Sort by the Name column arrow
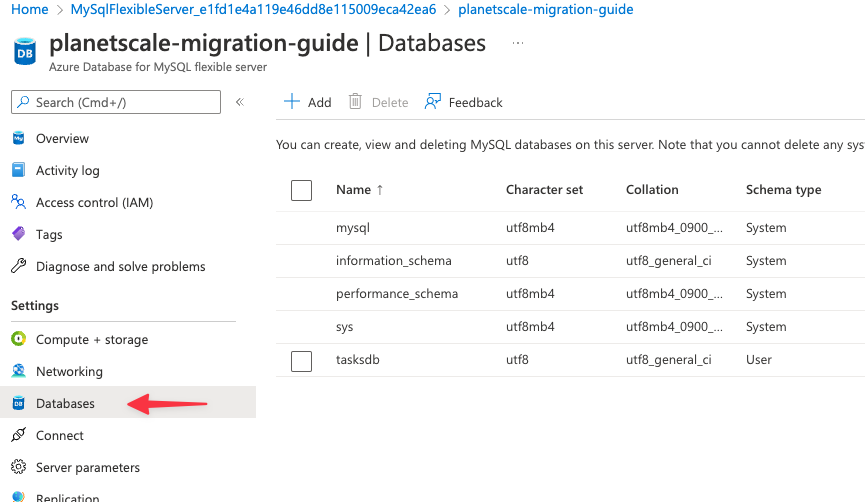This screenshot has height=502, width=865. point(380,190)
